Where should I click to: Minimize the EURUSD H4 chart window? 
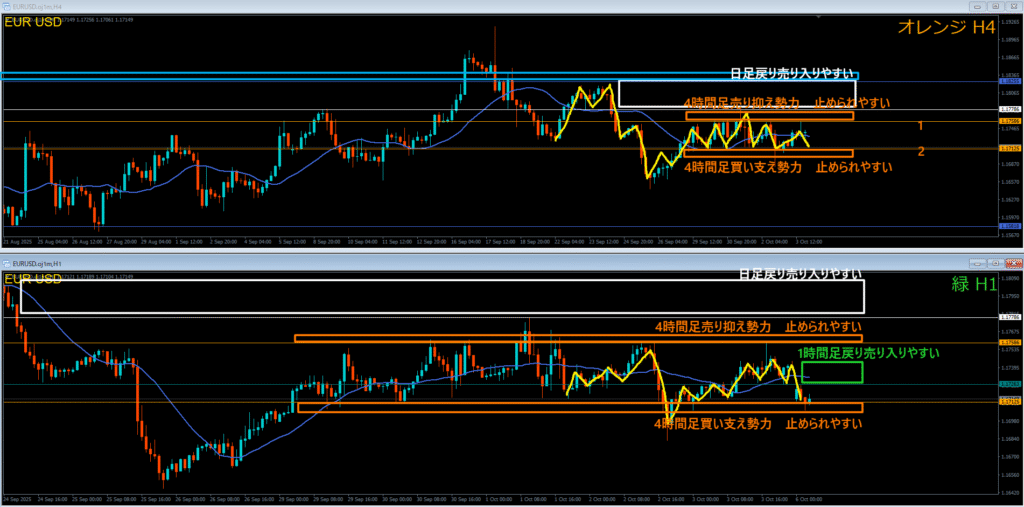978,6
